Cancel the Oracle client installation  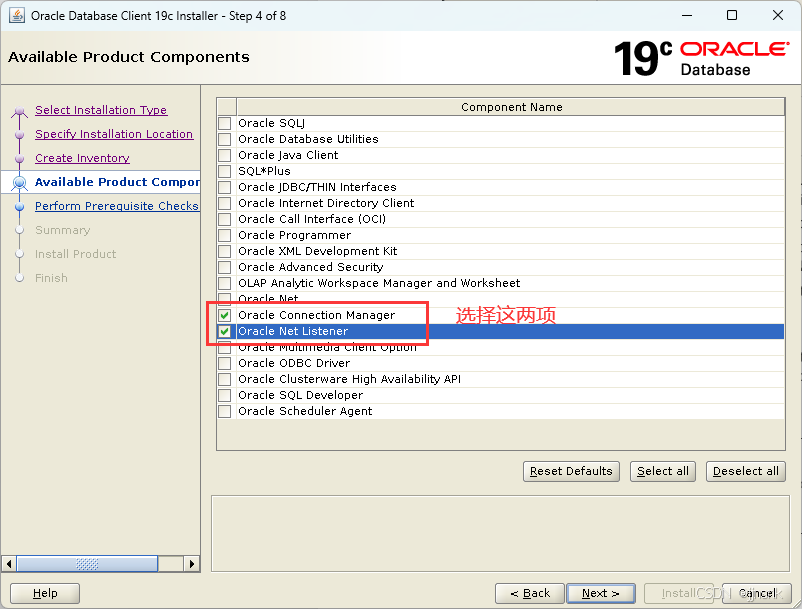(757, 593)
